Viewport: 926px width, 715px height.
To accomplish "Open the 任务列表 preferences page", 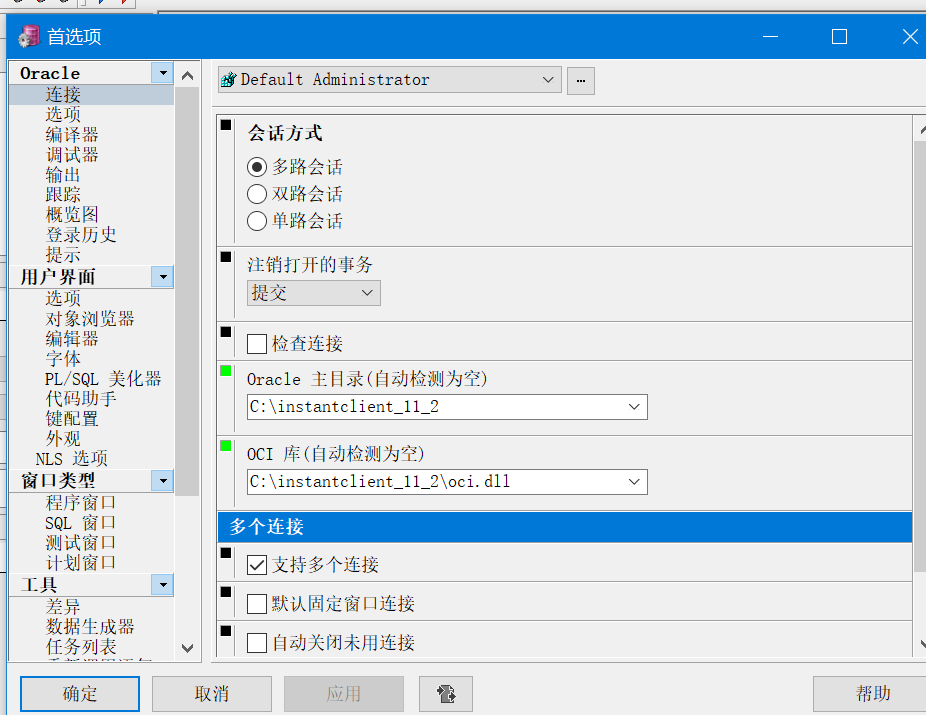I will point(81,647).
